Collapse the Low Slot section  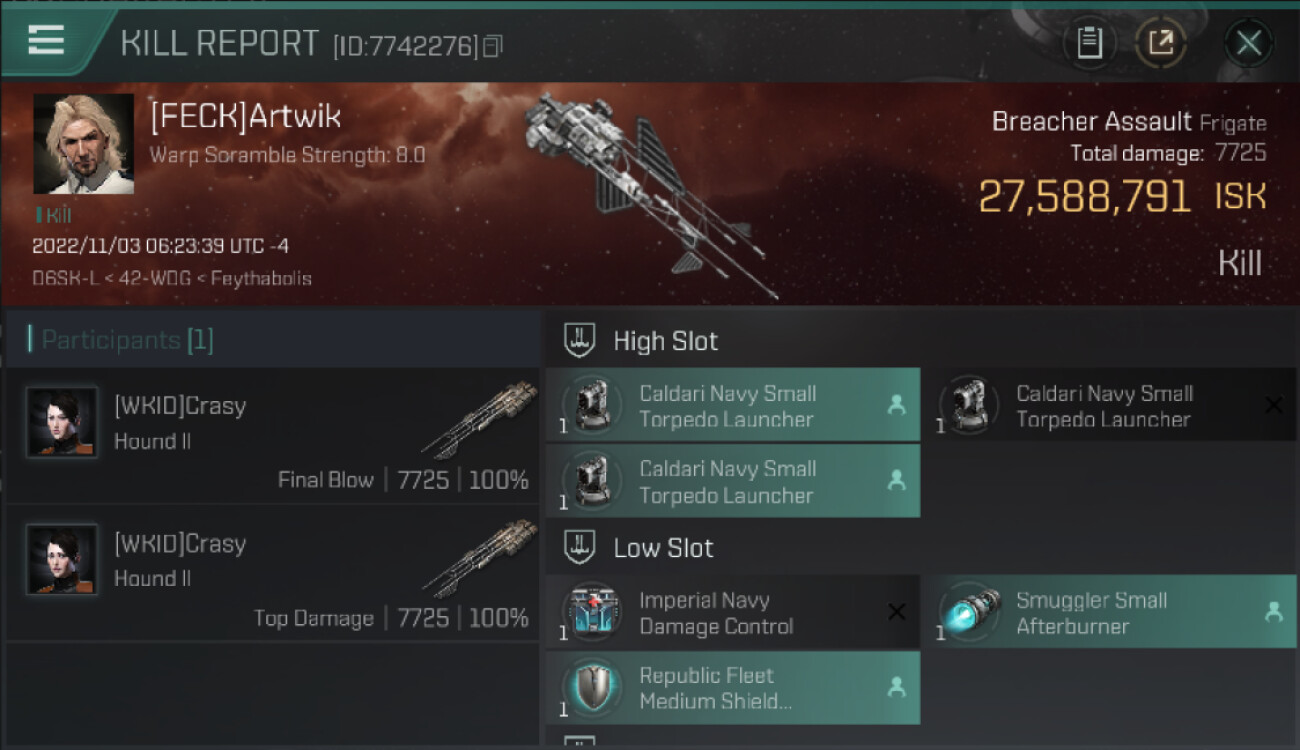(x=581, y=547)
